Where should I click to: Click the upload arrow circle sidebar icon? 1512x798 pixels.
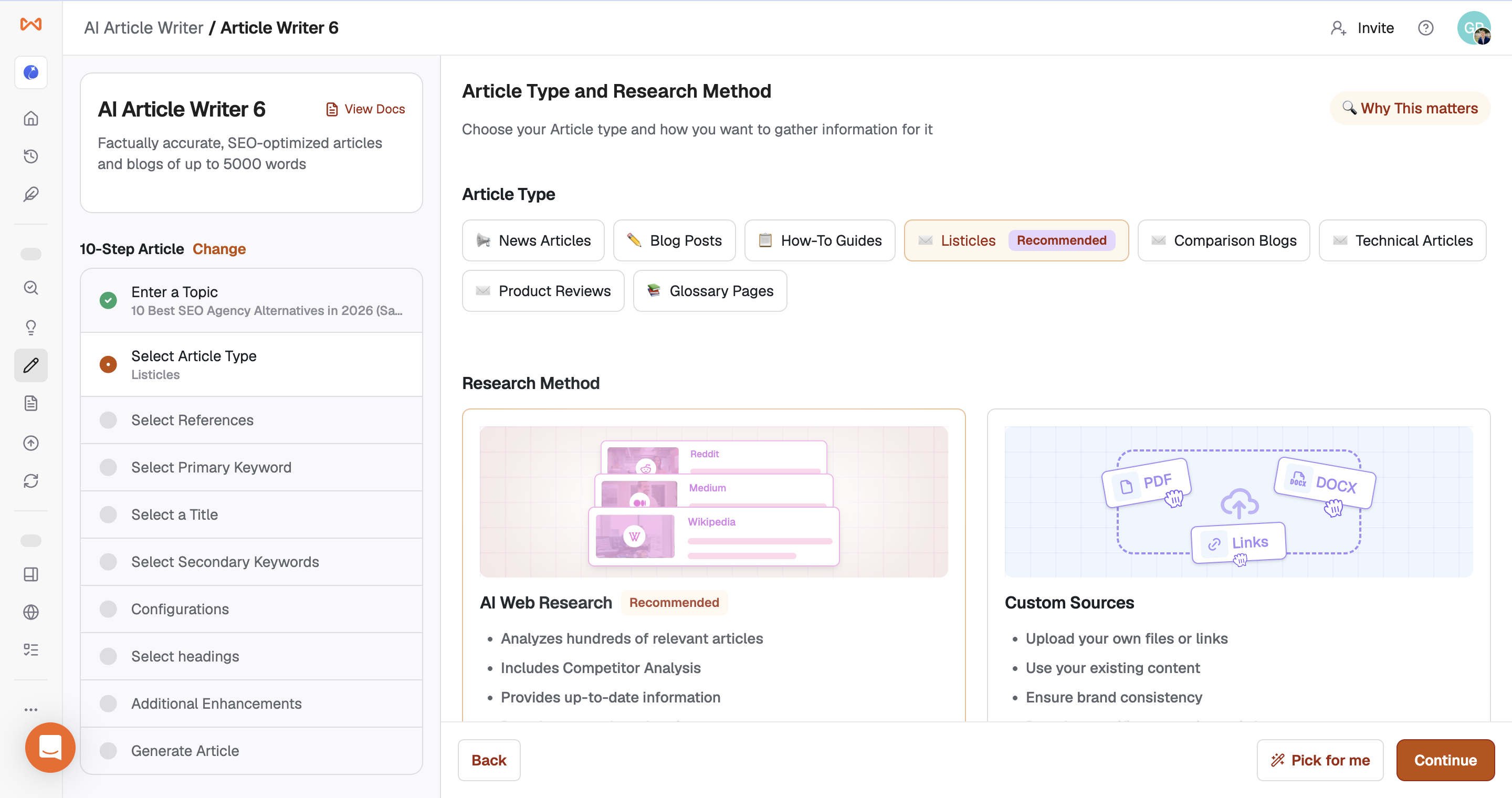point(30,443)
